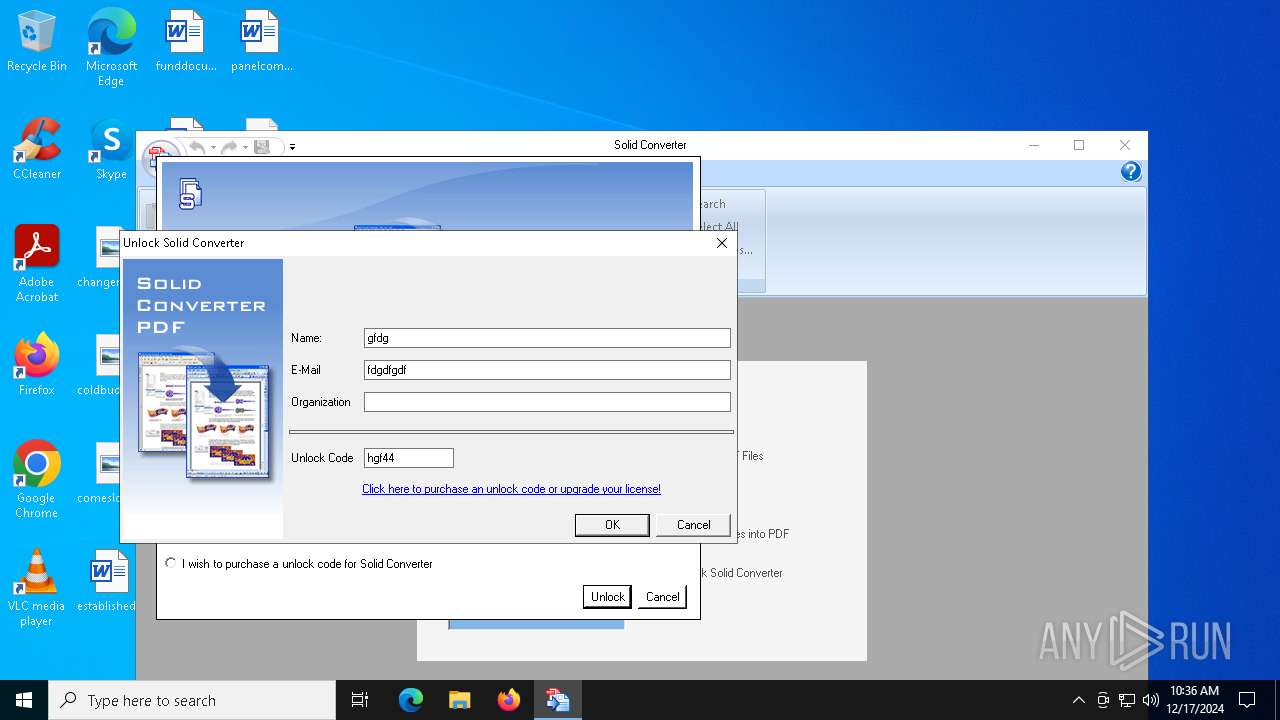Click into the E-Mail field
The image size is (1280, 720).
[x=547, y=370]
